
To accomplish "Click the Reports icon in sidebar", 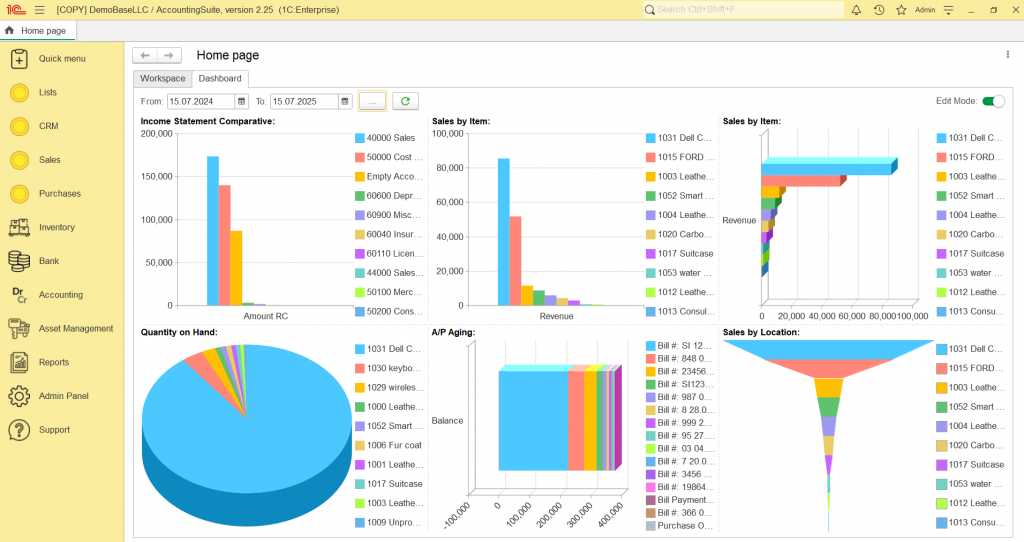I will point(19,362).
